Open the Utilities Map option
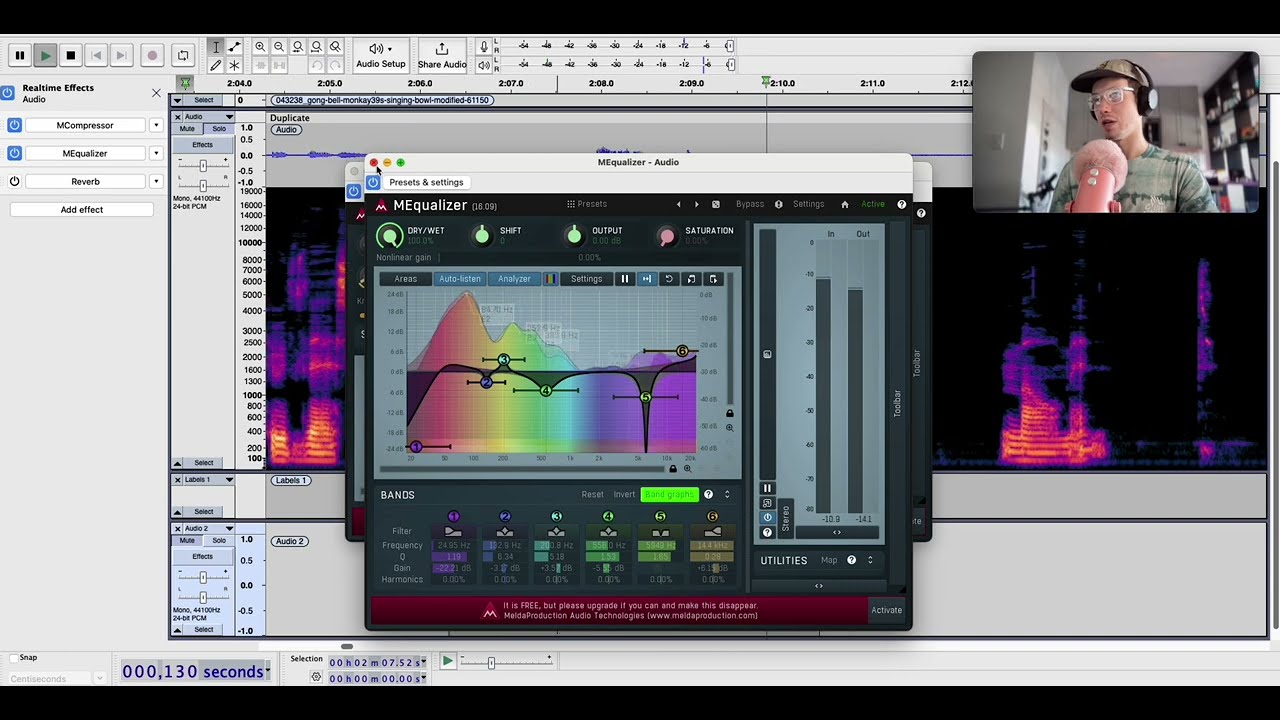 (x=829, y=560)
